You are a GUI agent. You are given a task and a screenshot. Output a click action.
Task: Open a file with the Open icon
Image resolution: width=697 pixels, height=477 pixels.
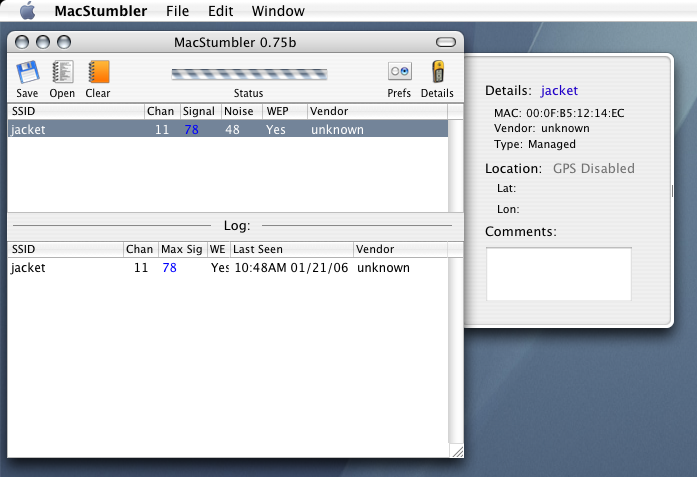(62, 73)
